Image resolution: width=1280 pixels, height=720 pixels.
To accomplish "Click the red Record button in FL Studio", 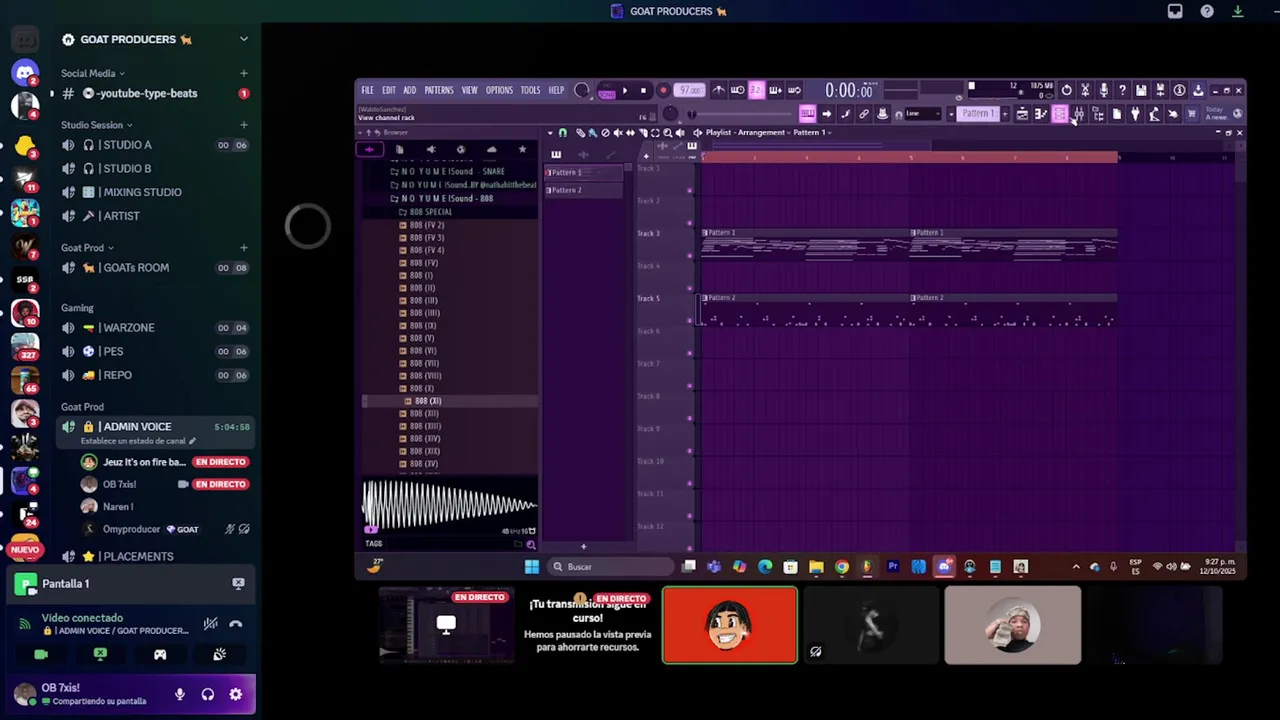I will pos(662,90).
